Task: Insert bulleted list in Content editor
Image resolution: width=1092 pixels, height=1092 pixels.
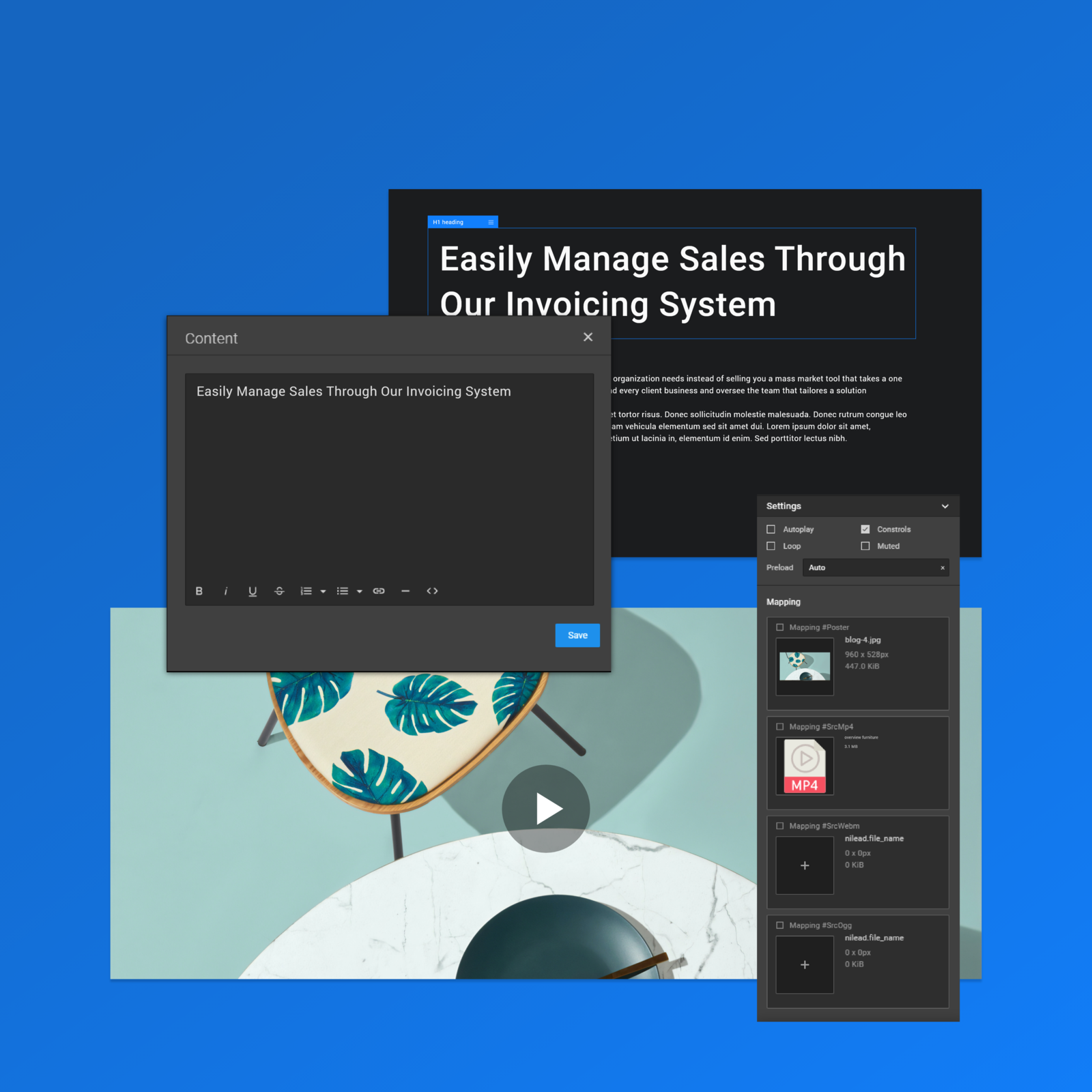Action: [343, 591]
